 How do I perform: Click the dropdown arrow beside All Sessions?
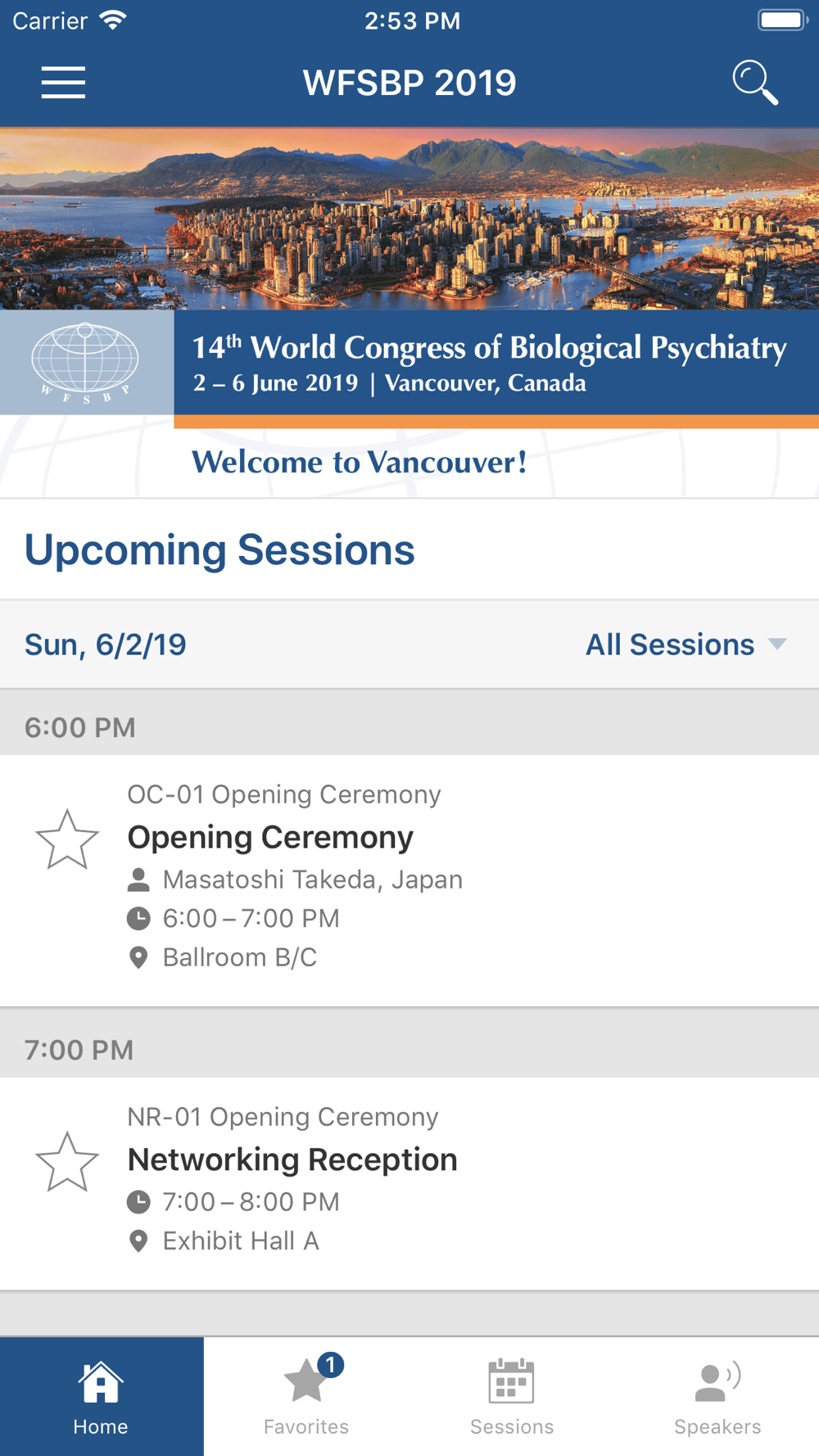pos(777,644)
